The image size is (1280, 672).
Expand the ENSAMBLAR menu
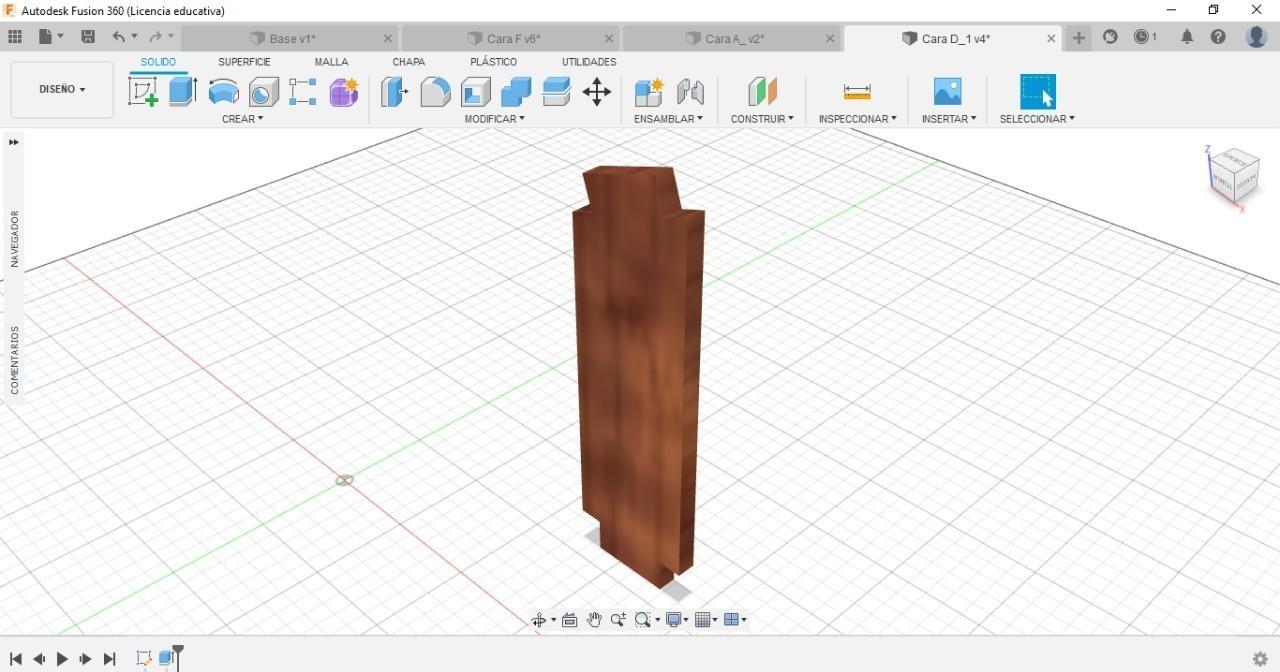click(x=668, y=119)
